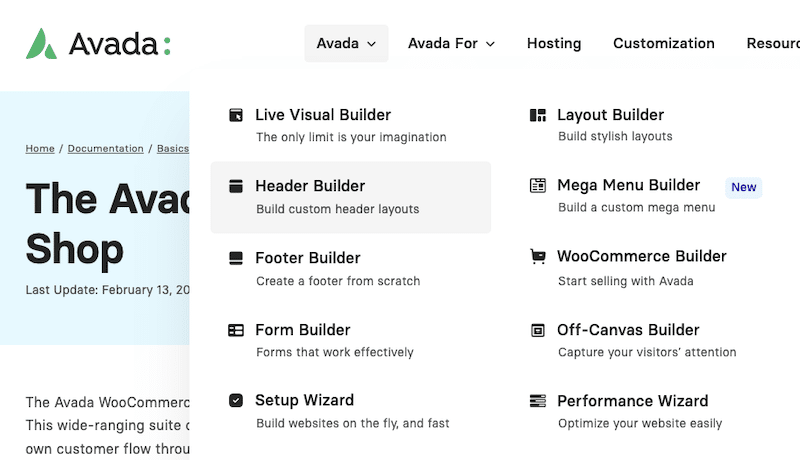Click the Form Builder icon
Image resolution: width=800 pixels, height=460 pixels.
point(236,330)
